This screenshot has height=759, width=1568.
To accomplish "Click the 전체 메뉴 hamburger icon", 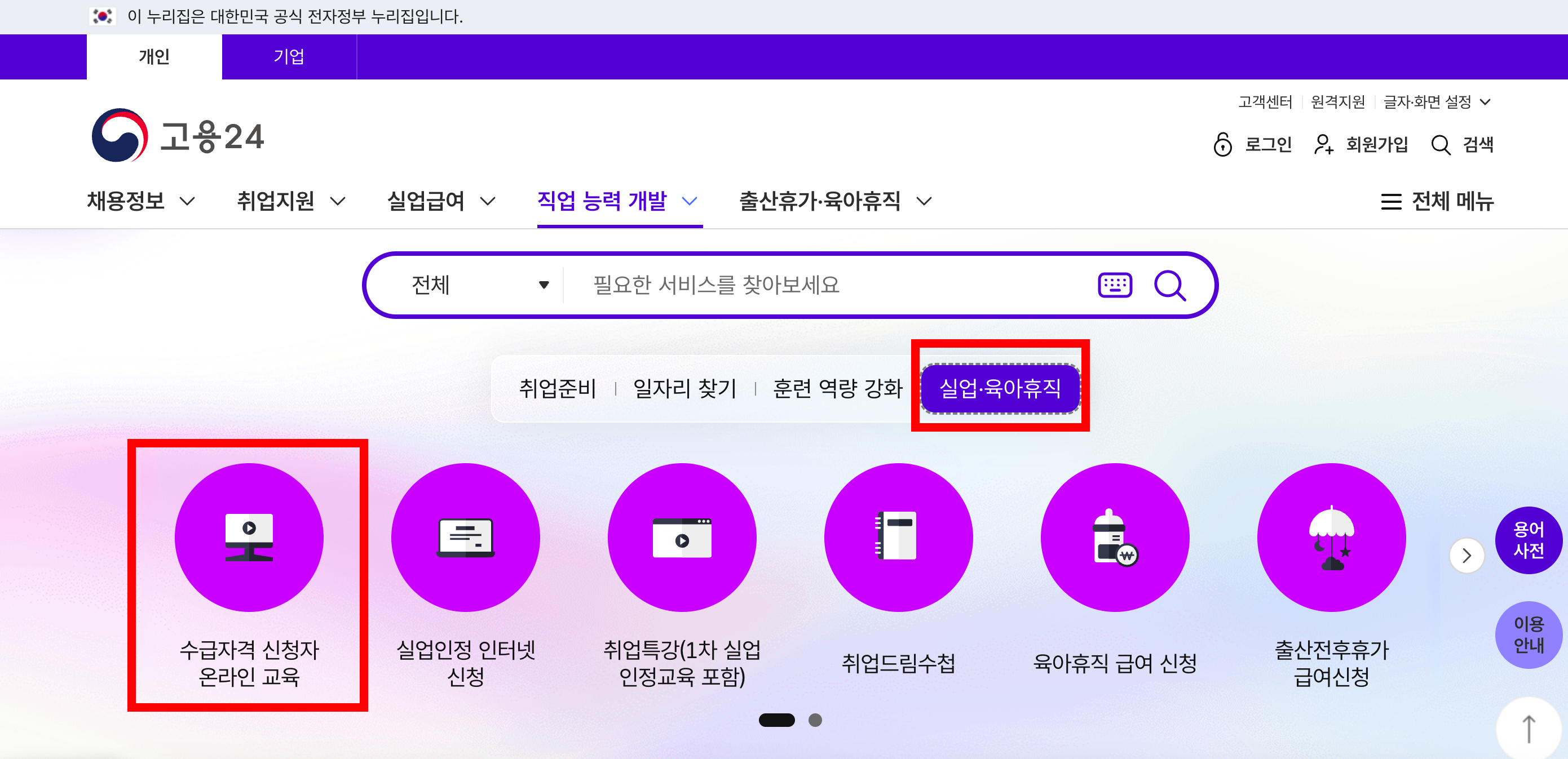I will coord(1391,201).
